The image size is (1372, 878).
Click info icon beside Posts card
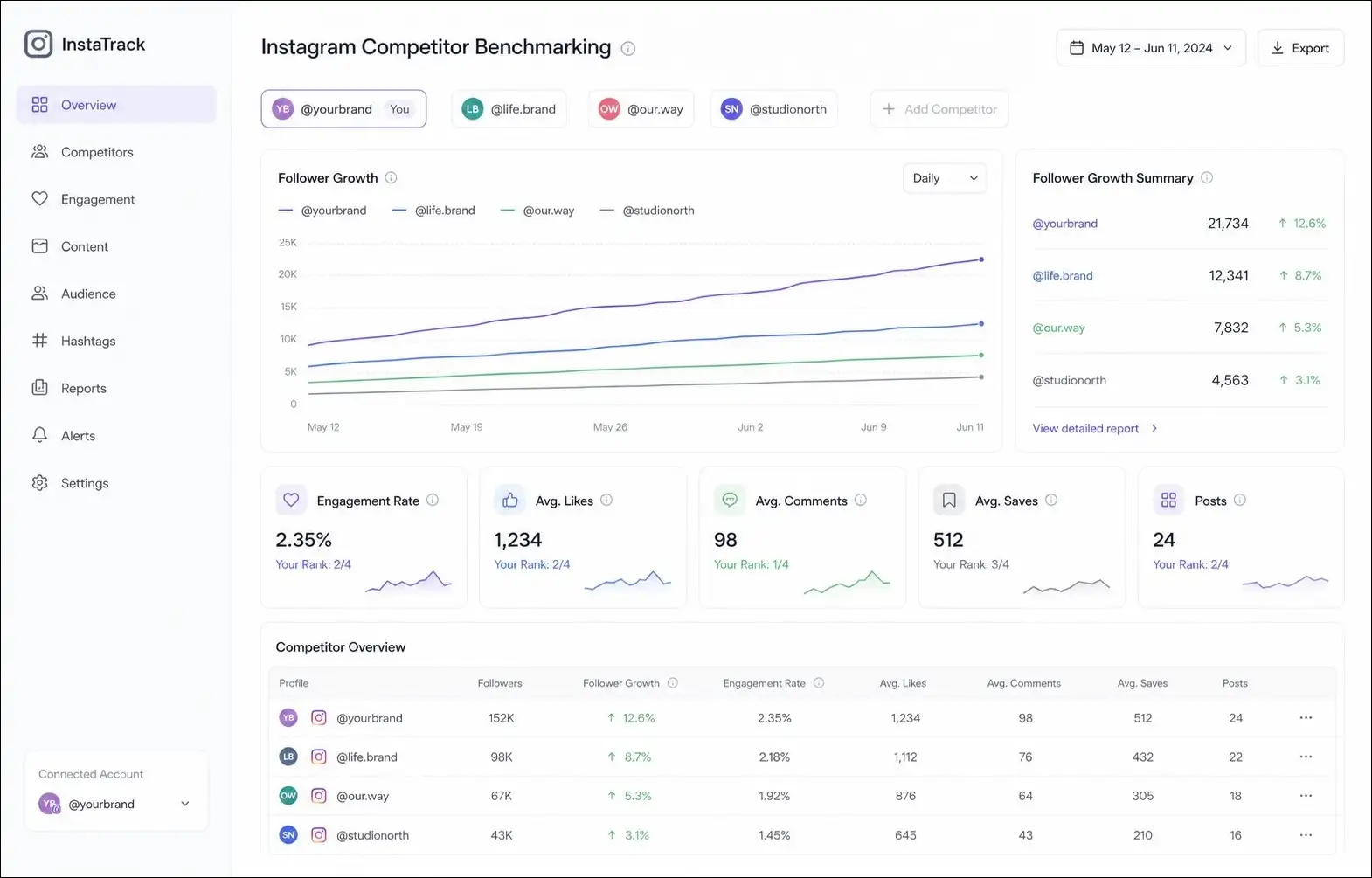pos(1240,501)
